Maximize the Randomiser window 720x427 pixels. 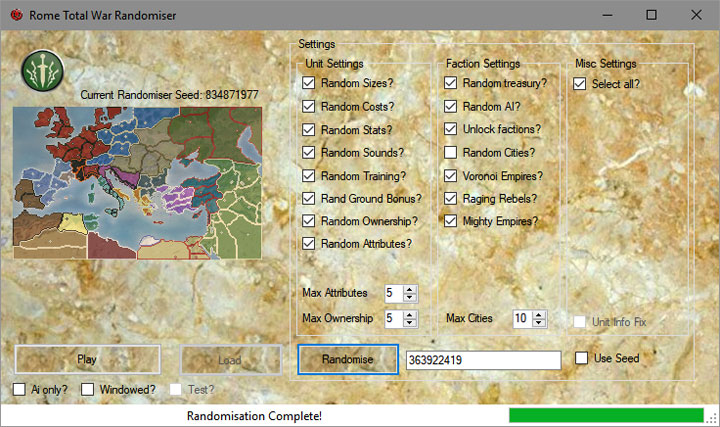(x=651, y=15)
